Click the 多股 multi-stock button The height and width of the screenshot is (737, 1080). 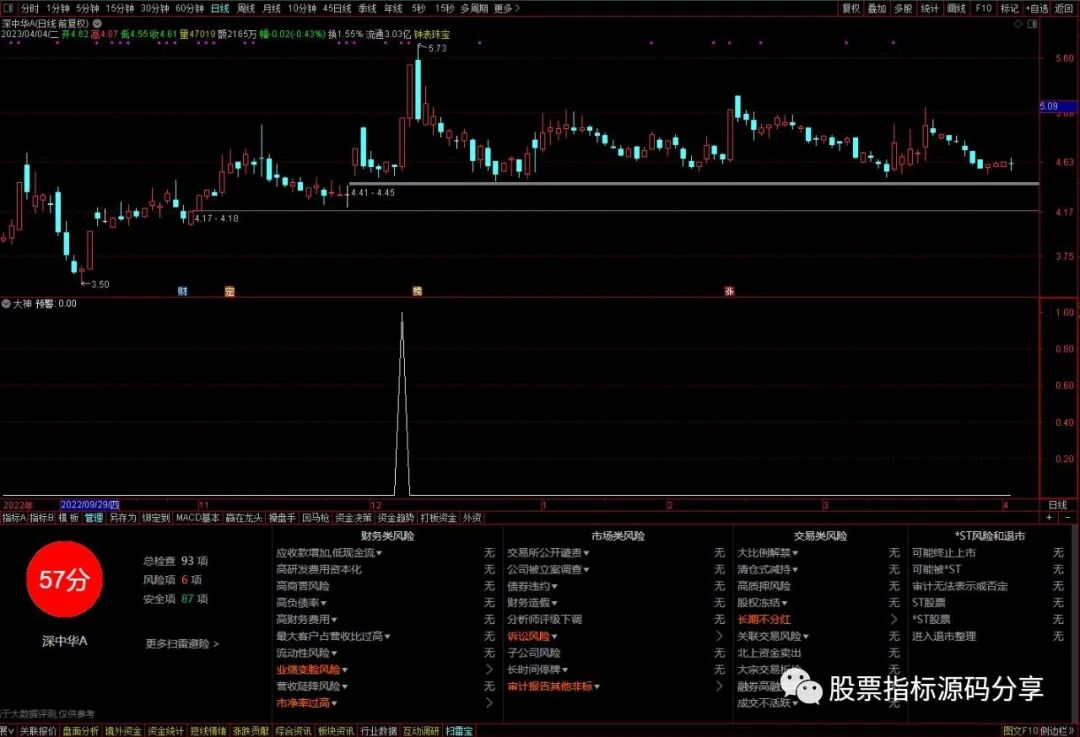903,8
